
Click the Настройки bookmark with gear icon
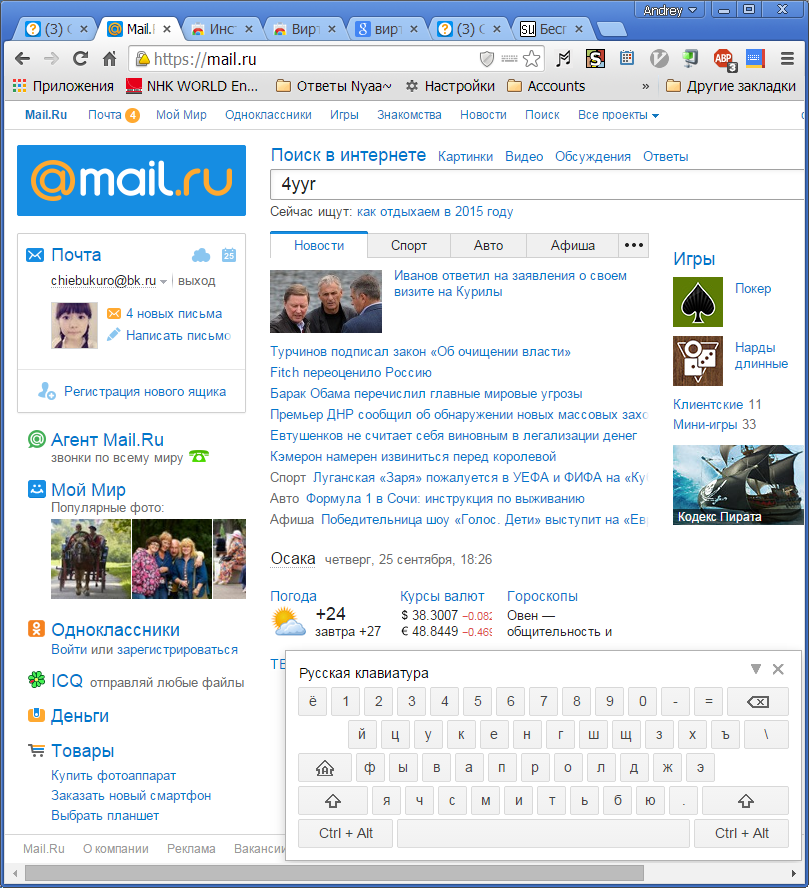(x=450, y=86)
